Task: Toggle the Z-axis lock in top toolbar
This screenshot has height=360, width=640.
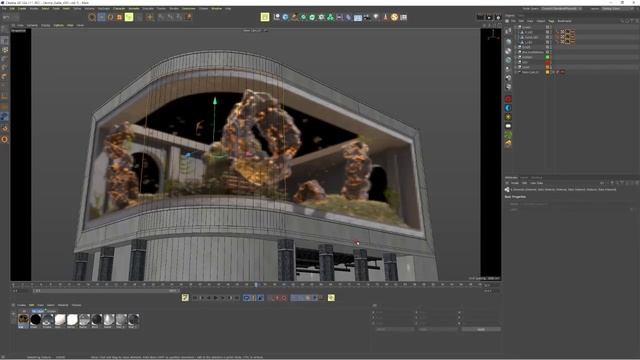Action: pos(180,17)
